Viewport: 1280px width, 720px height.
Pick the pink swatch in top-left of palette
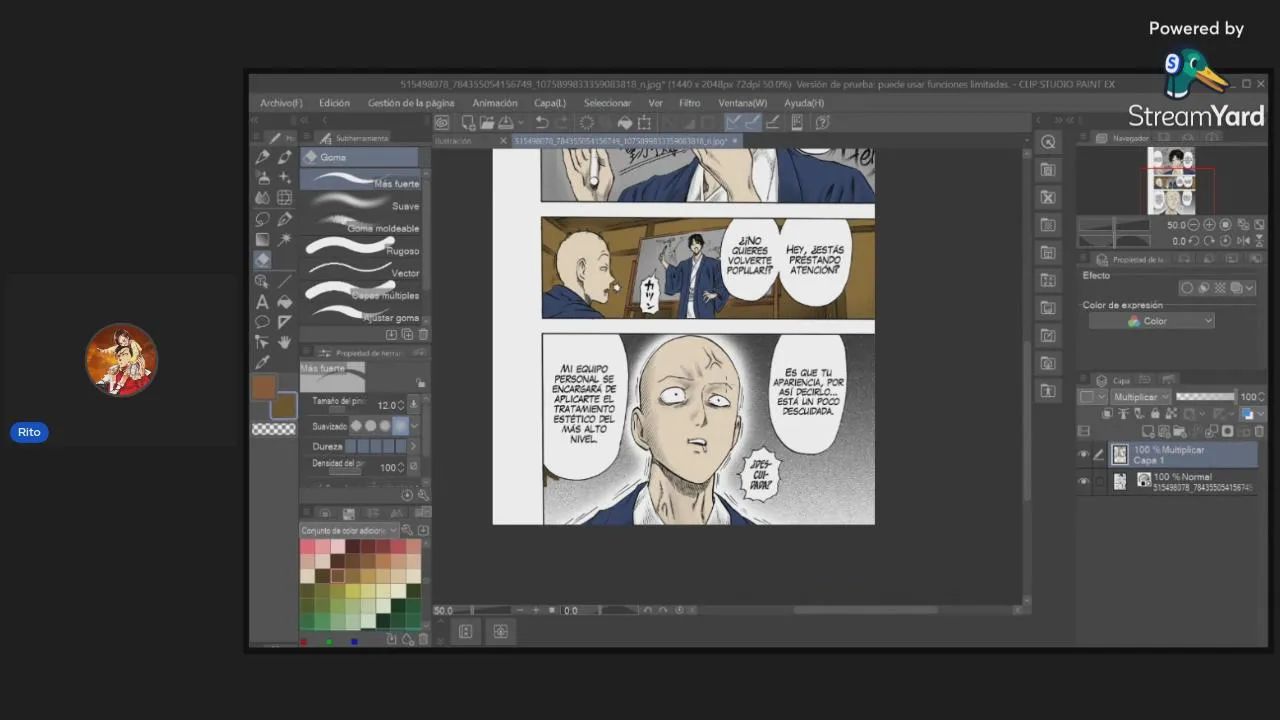[x=307, y=547]
